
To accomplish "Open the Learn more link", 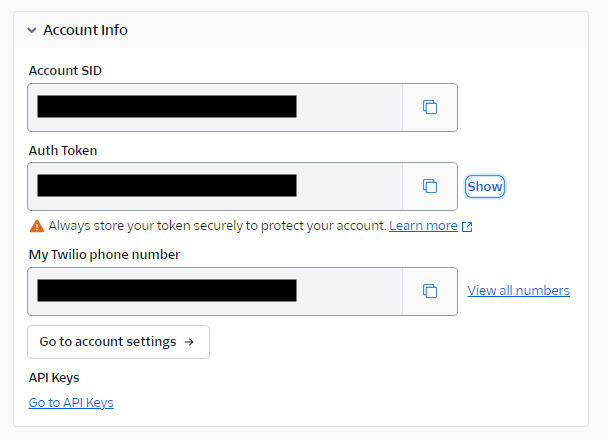I will click(x=423, y=226).
